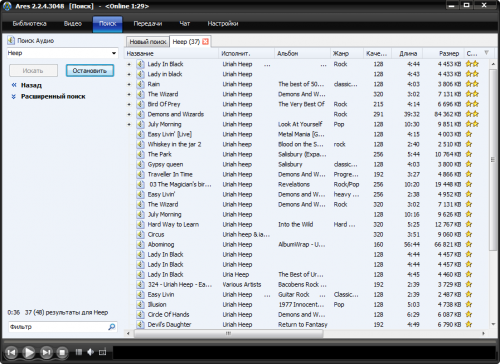Click audio icon for Circle Of Hands
Viewport: 500px width, 364px height.
pos(140,314)
